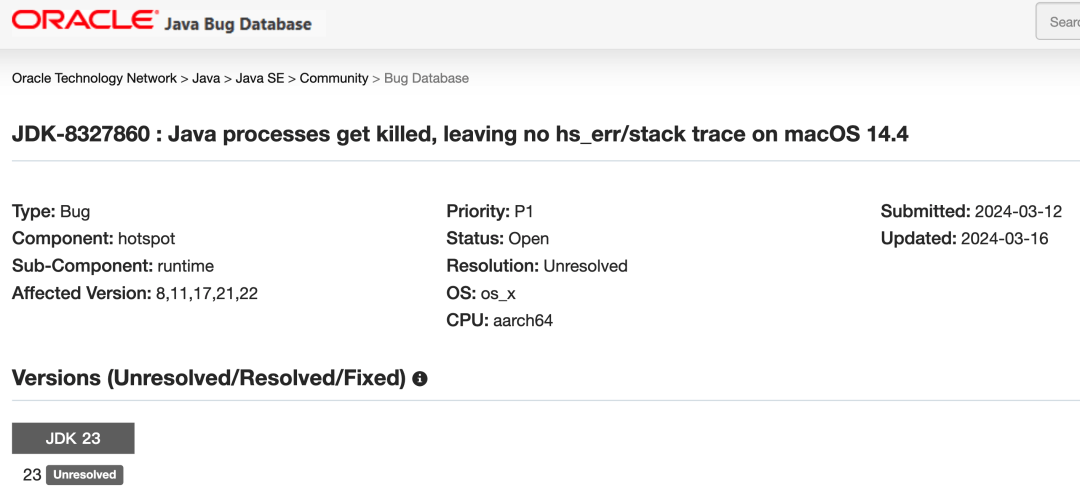Image resolution: width=1080 pixels, height=490 pixels.
Task: Navigate to the Java SE breadcrumb
Action: point(260,78)
